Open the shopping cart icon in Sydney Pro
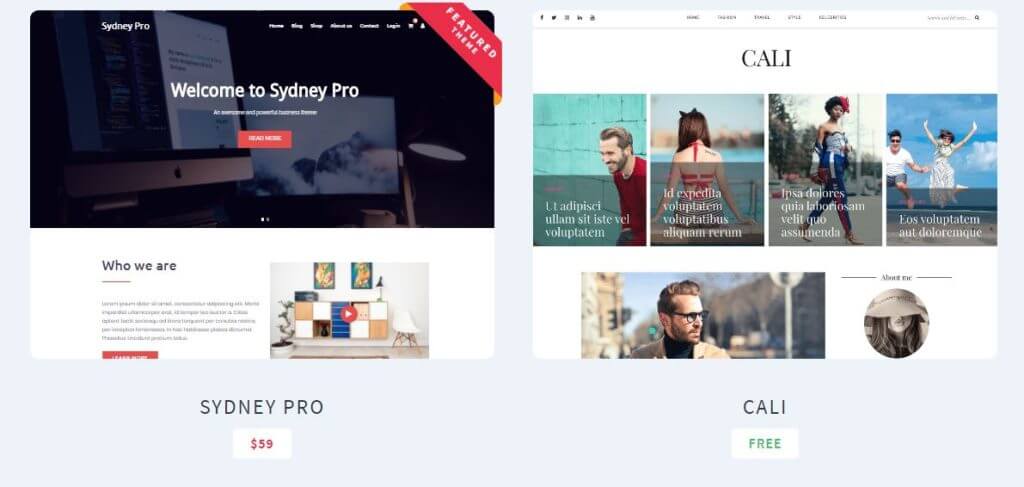 [411, 25]
